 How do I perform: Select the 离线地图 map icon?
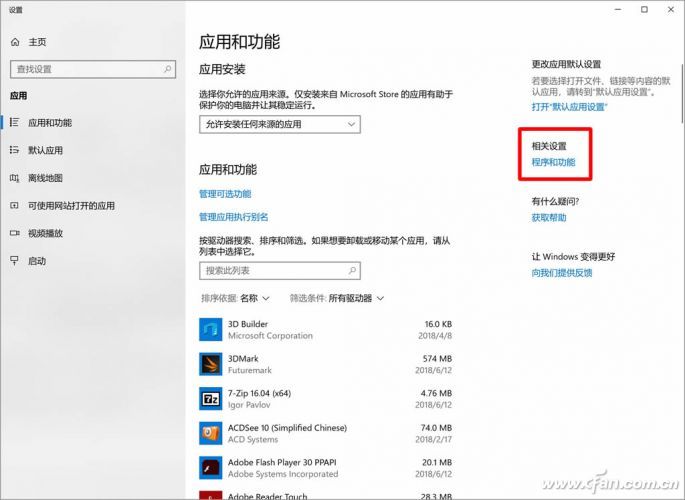[x=14, y=178]
